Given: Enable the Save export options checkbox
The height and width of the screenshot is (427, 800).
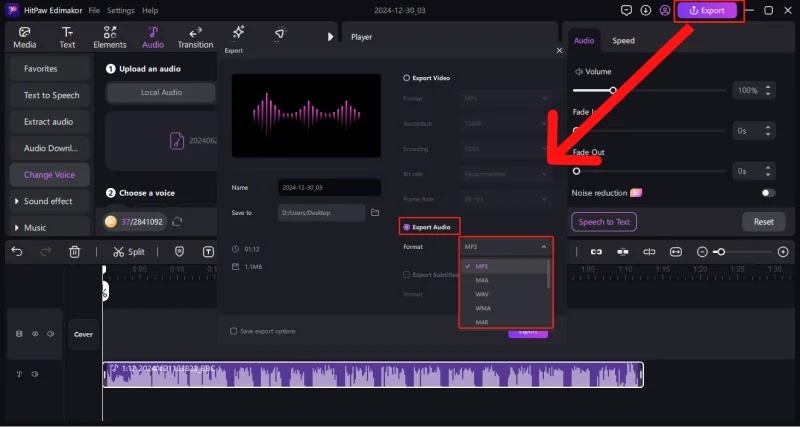Looking at the screenshot, I should [x=233, y=331].
